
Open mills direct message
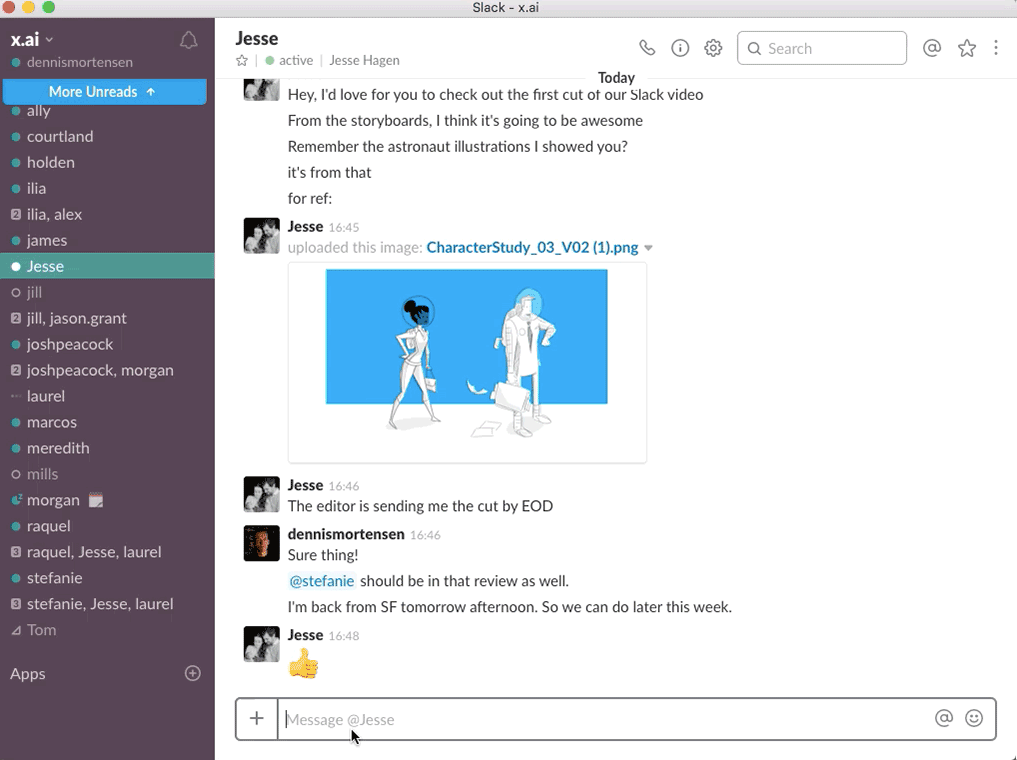107,474
